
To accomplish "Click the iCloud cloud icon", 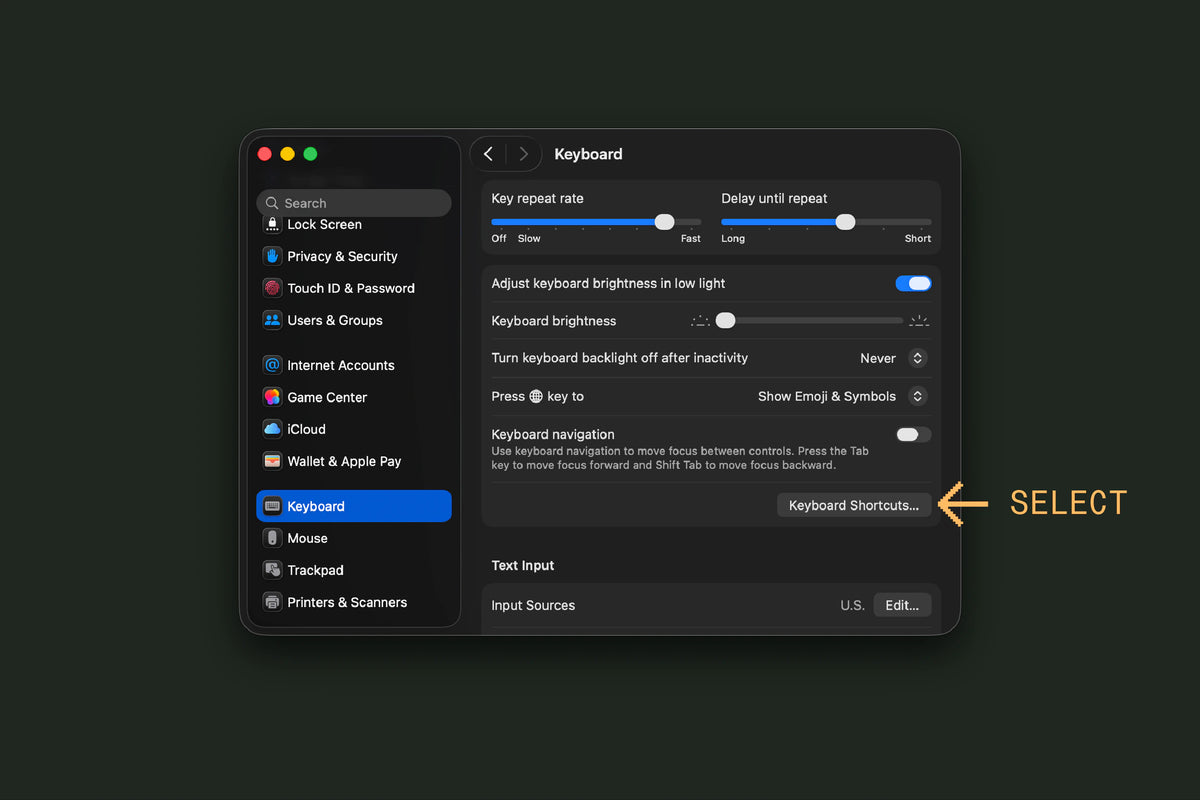I will coord(272,429).
